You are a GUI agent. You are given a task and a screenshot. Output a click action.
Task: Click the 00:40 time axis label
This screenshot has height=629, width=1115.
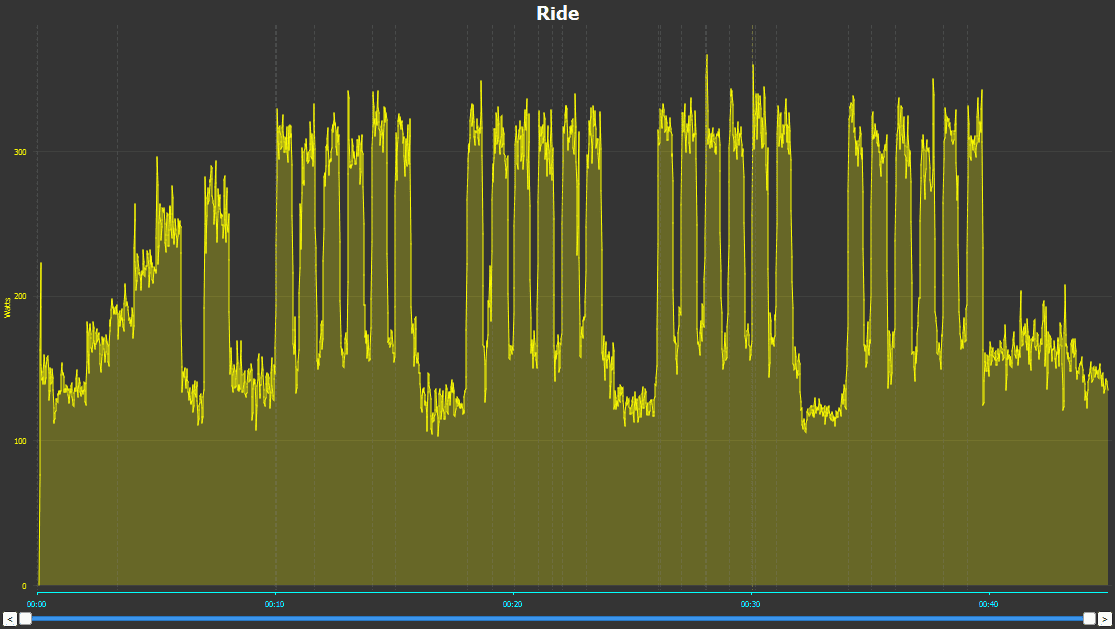coord(988,604)
